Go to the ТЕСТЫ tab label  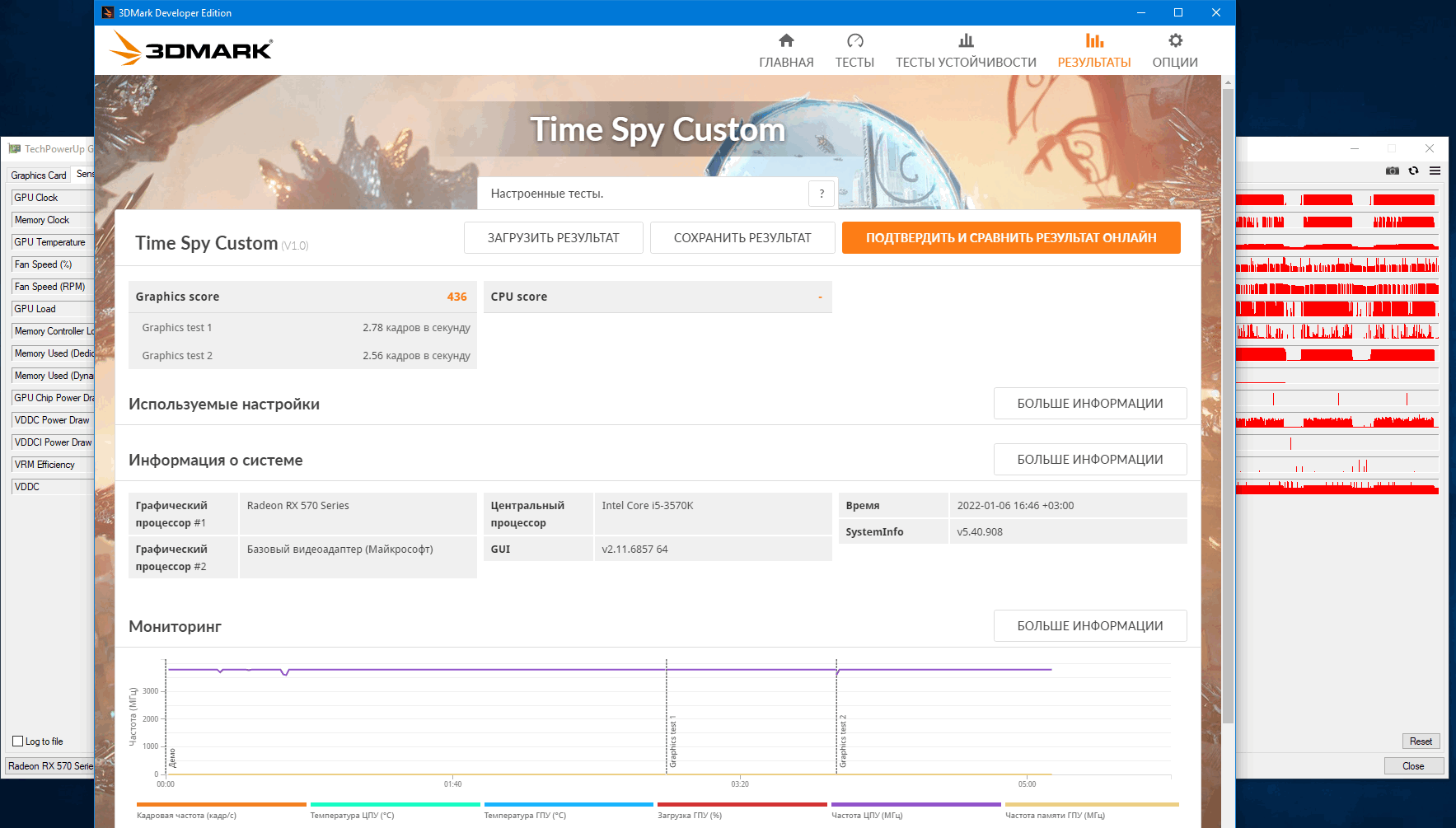coord(854,63)
